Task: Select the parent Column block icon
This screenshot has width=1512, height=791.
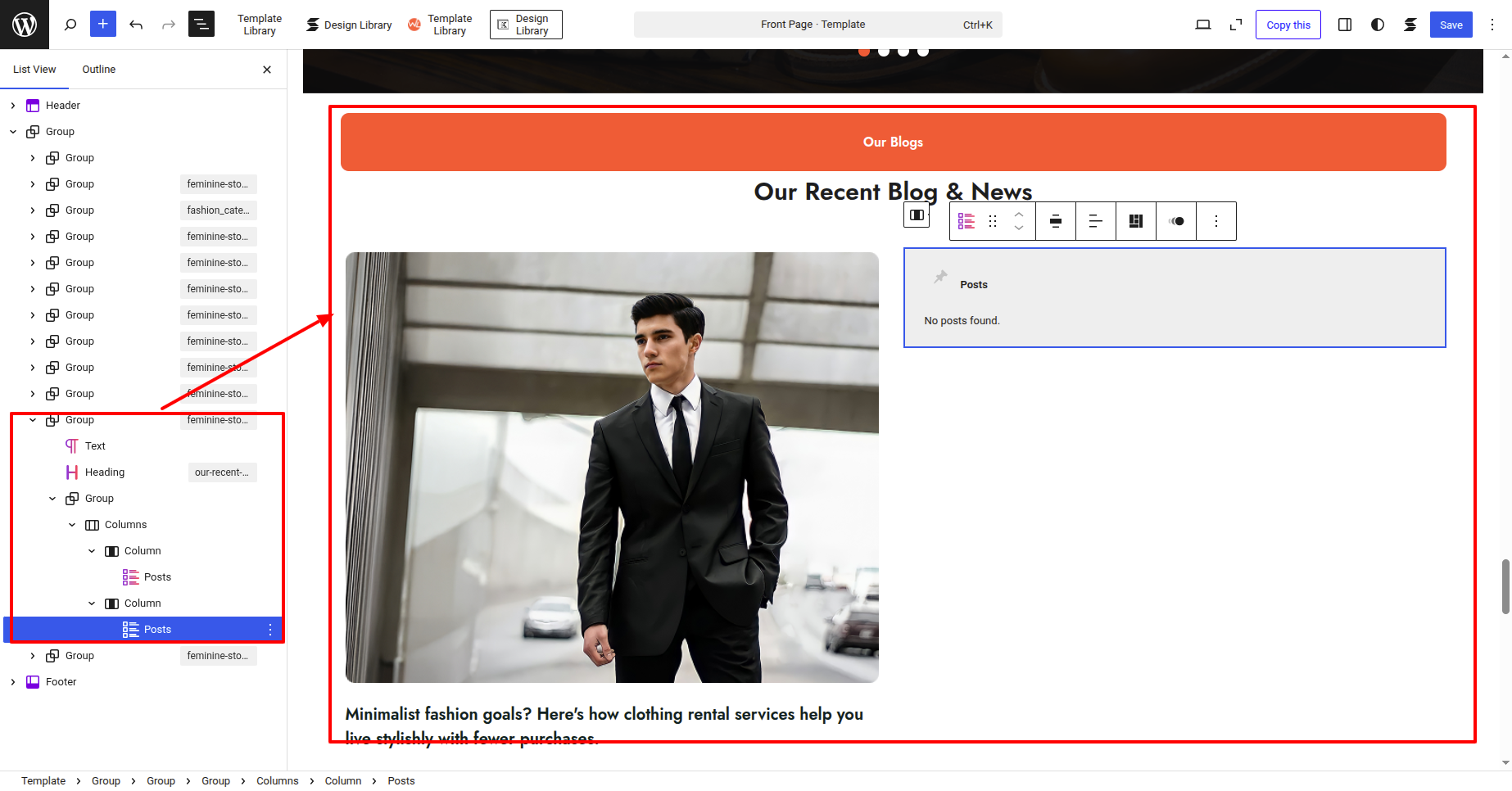Action: pyautogui.click(x=917, y=215)
